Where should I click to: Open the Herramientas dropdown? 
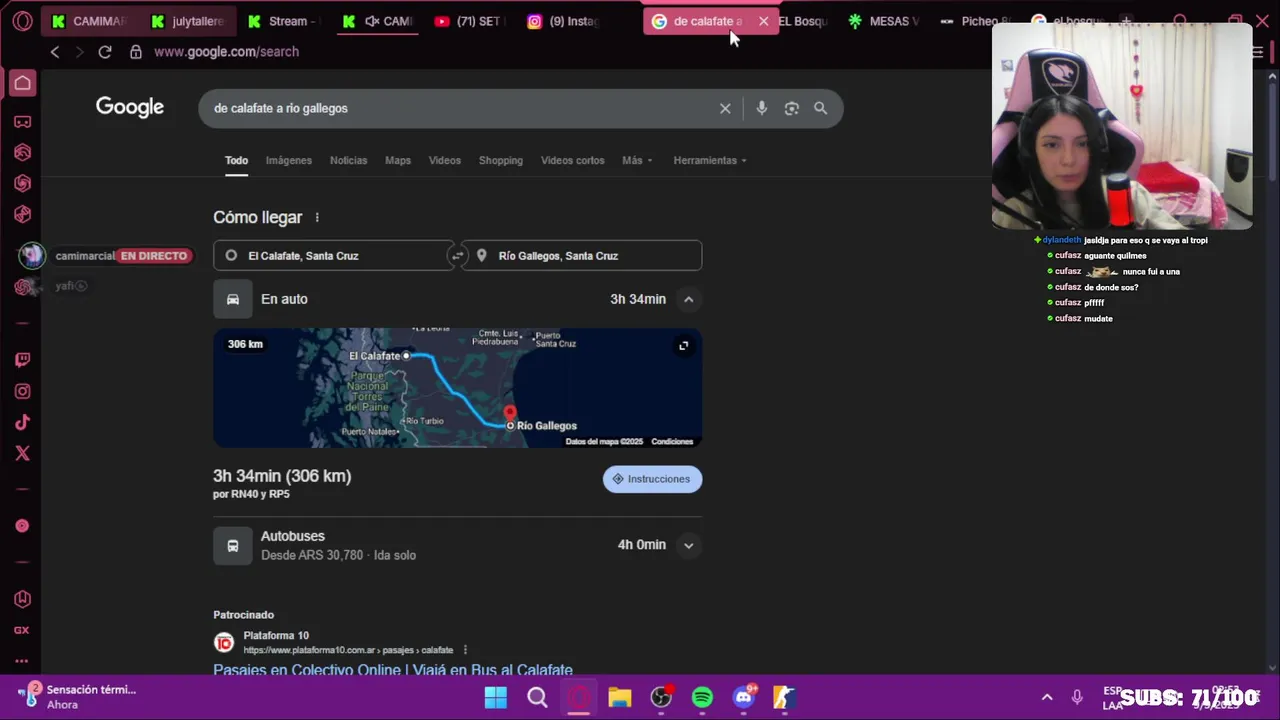(x=710, y=160)
